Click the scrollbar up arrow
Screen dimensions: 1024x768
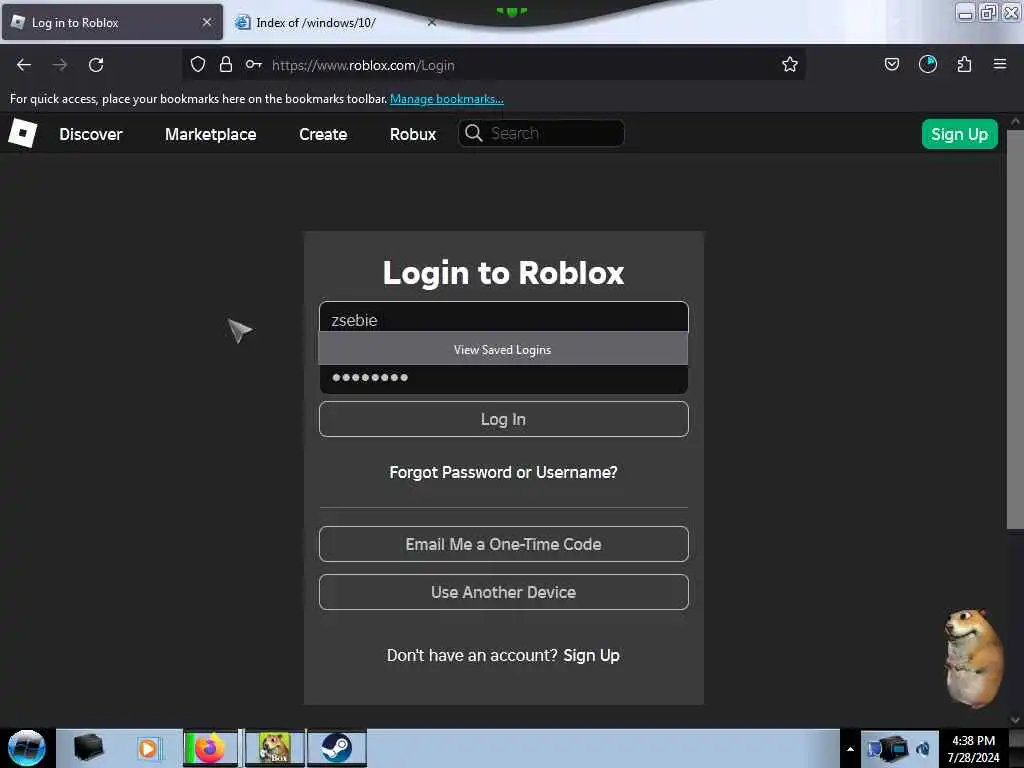point(1015,121)
